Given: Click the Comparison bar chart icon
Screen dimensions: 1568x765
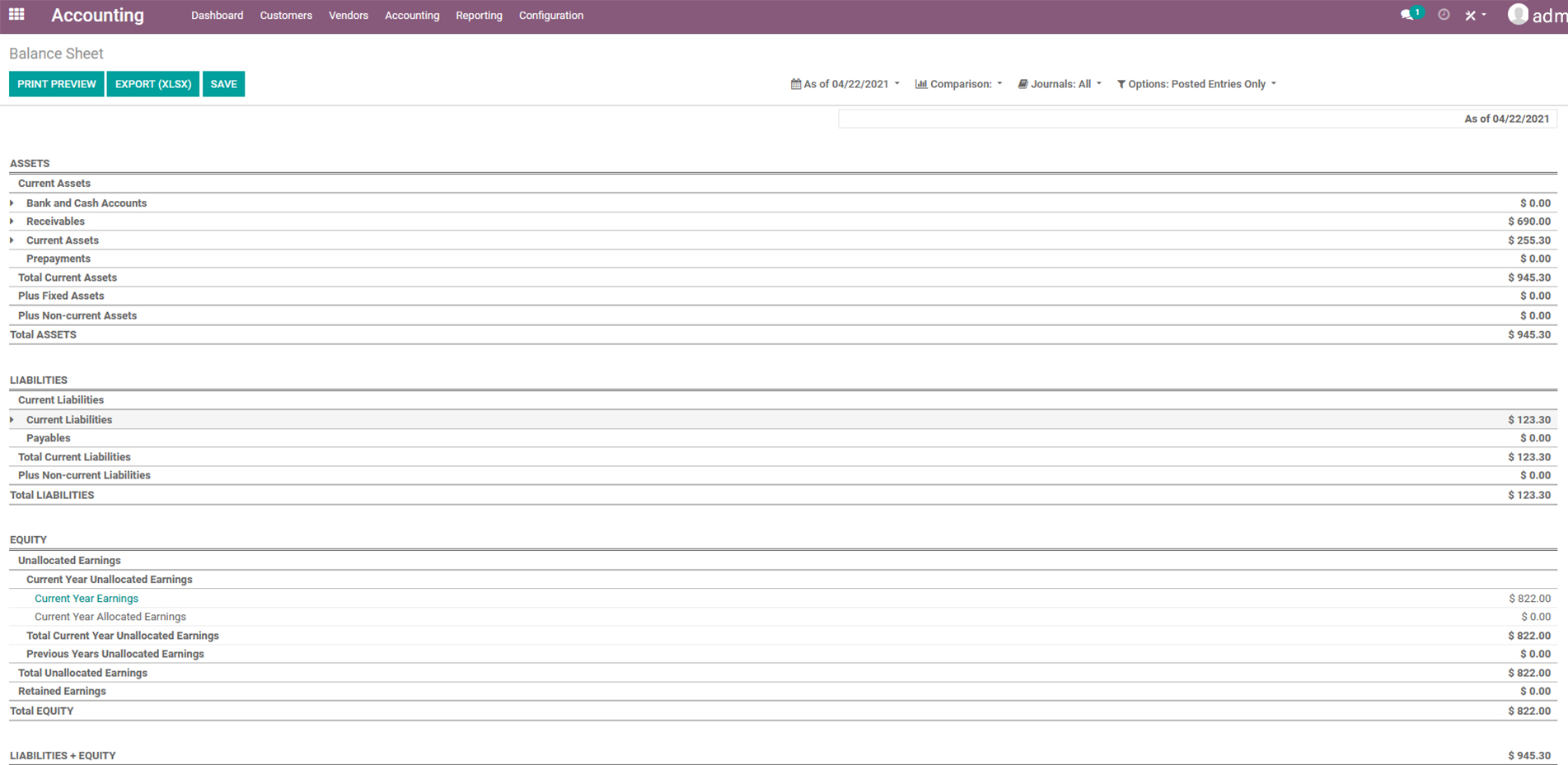Looking at the screenshot, I should click(x=921, y=84).
